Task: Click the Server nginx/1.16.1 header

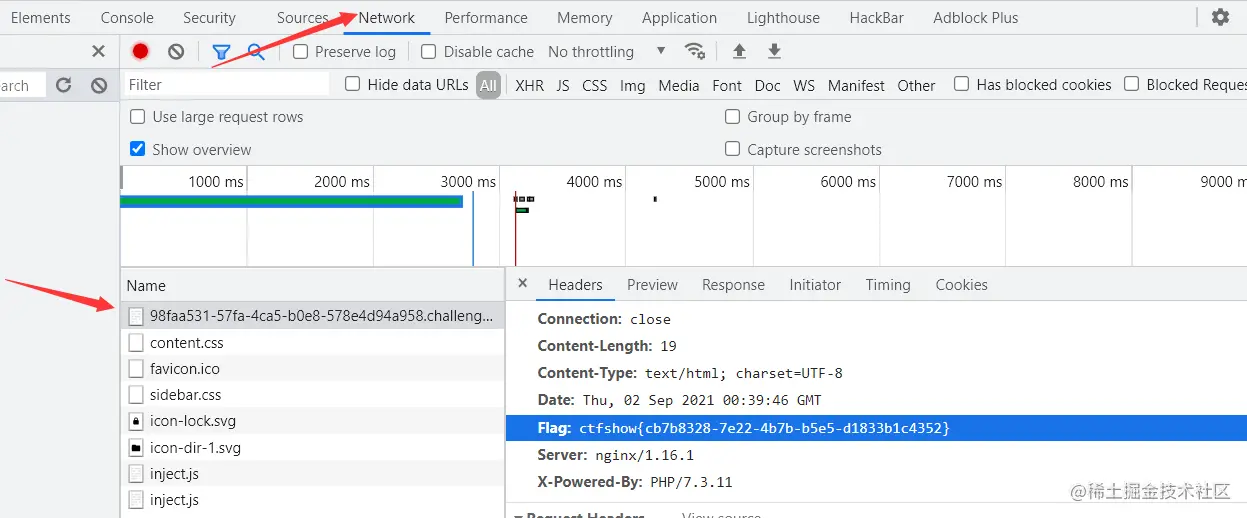Action: pyautogui.click(x=616, y=455)
